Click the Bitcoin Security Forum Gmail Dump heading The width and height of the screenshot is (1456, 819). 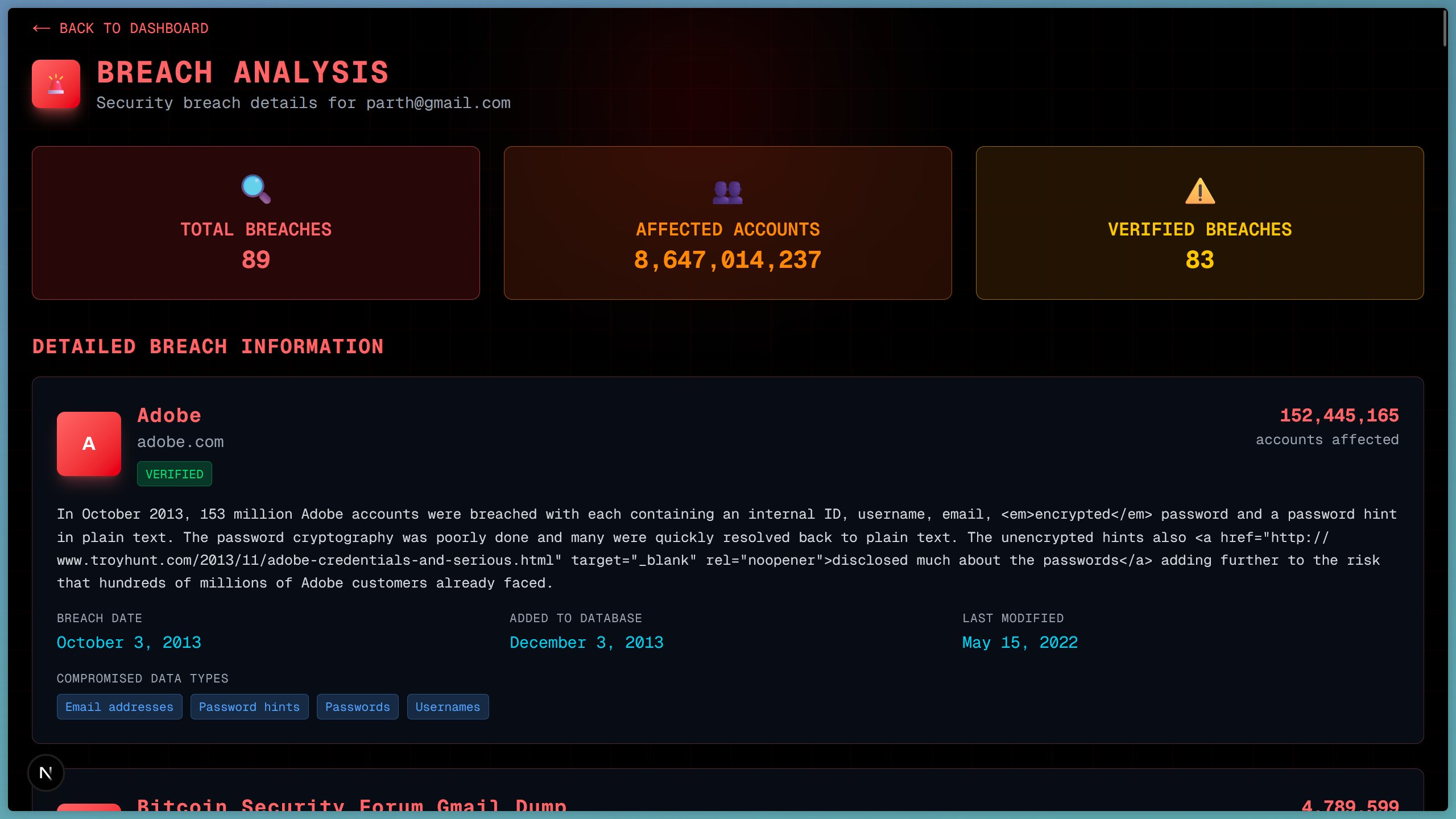click(351, 805)
